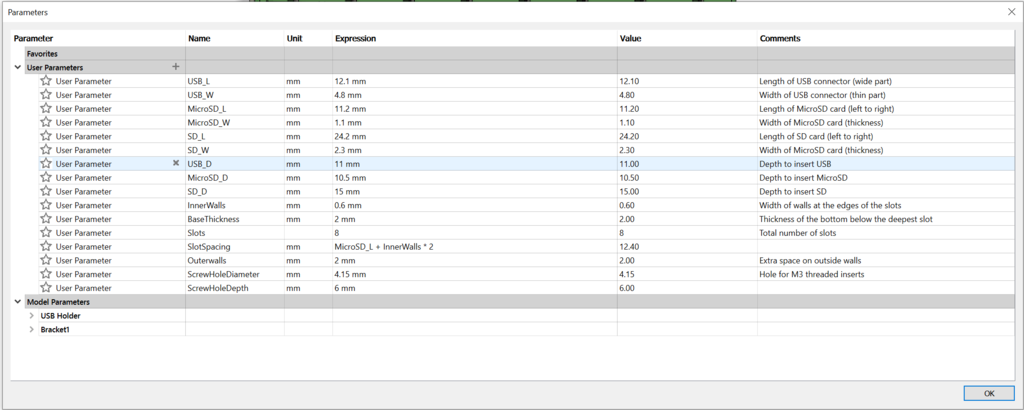Edit the '11 mm' expression for USB_D
Screen dimensions: 1024x410
point(475,163)
